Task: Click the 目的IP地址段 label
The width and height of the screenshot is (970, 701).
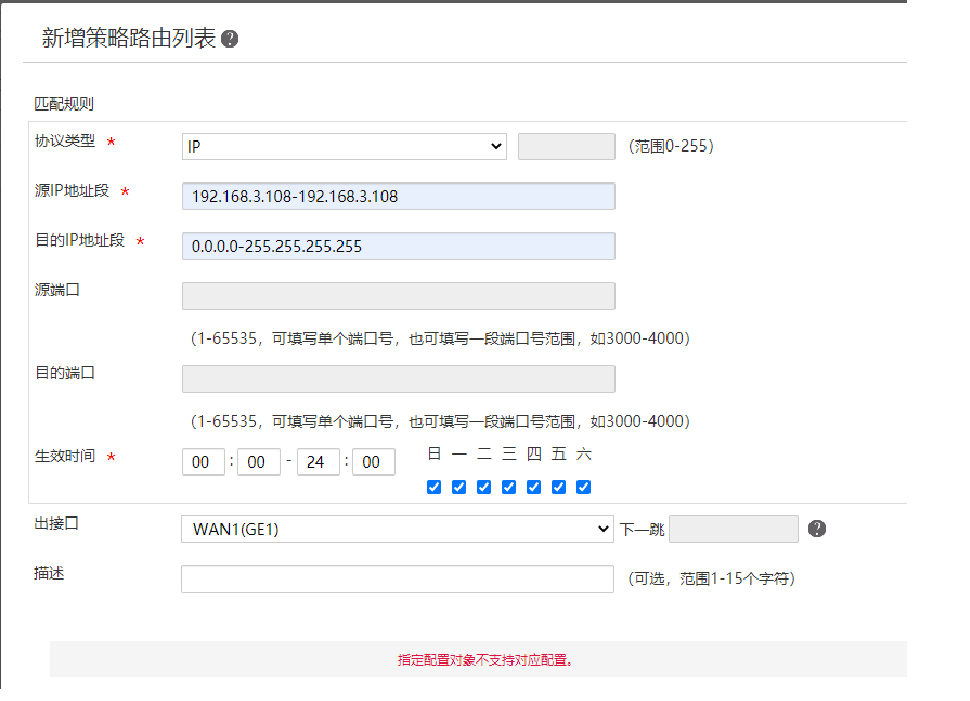Action: [80, 240]
